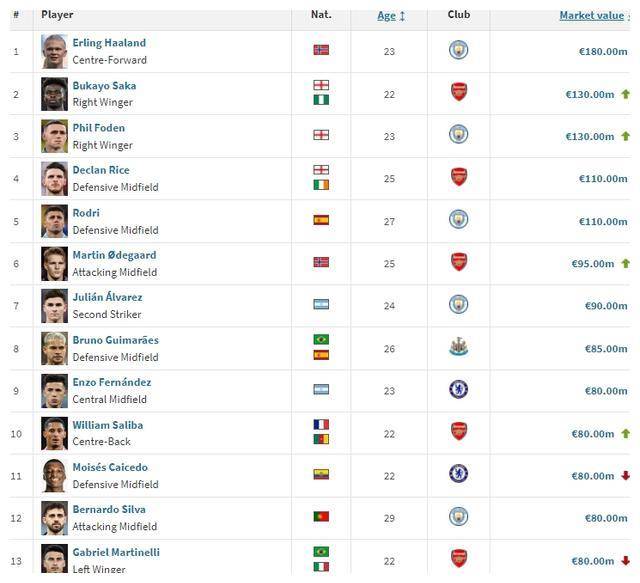The image size is (640, 583).
Task: Click Gabriel Martinelli's name link
Action: click(116, 552)
